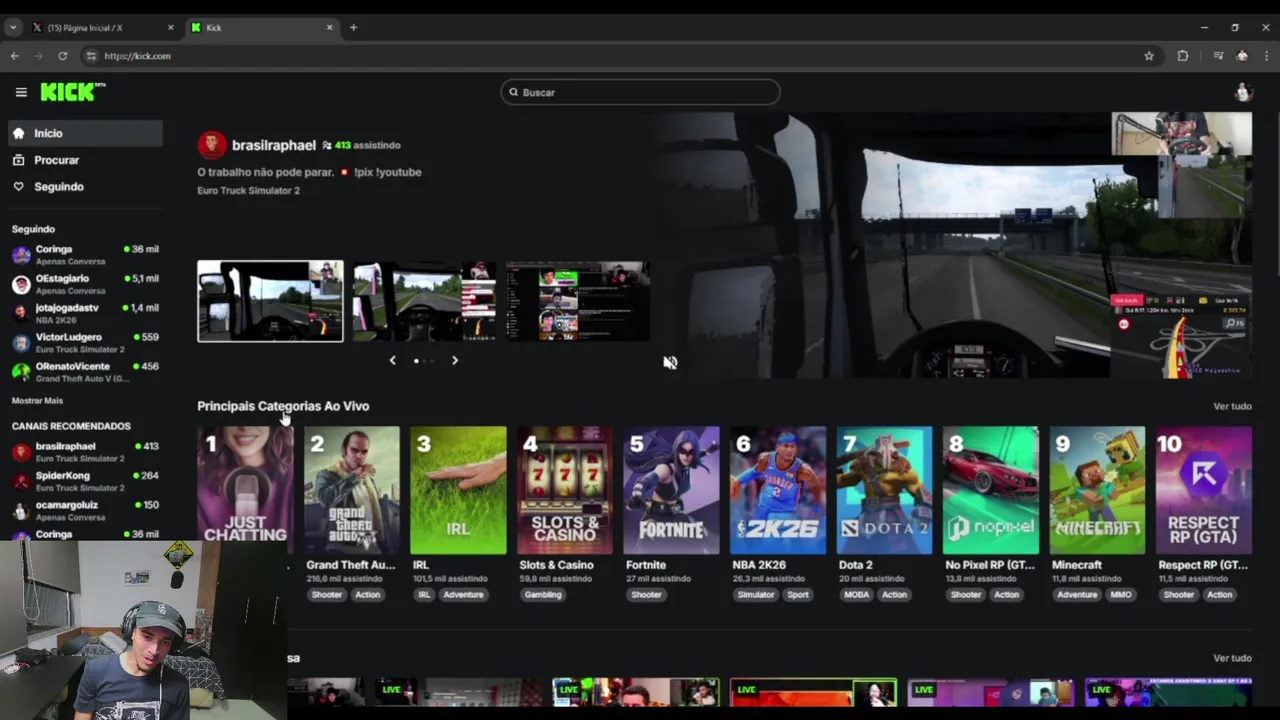
Task: Open the Slots & Casino category card
Action: (564, 490)
